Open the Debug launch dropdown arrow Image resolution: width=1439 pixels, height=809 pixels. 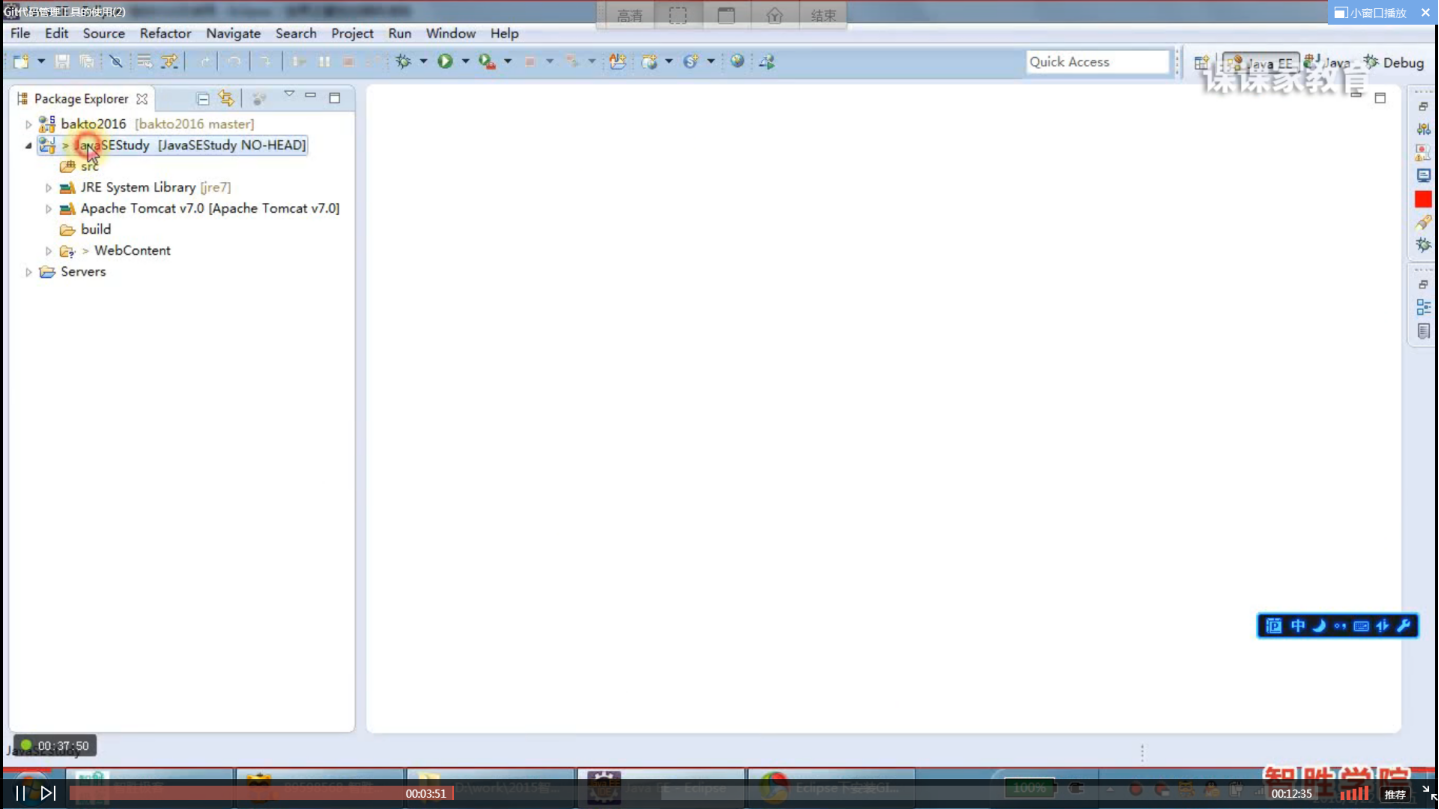coord(423,62)
